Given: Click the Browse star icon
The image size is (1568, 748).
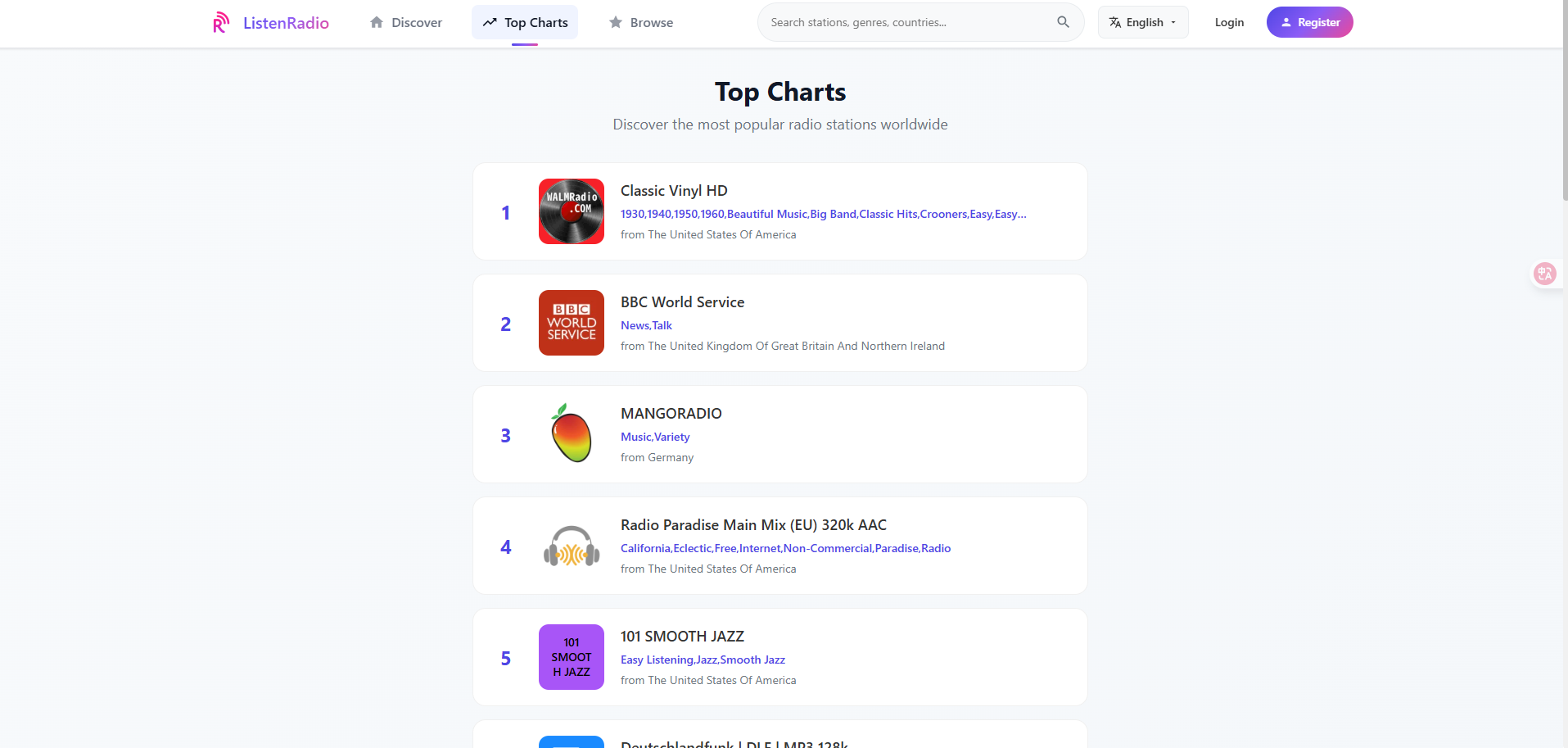Looking at the screenshot, I should [x=616, y=22].
